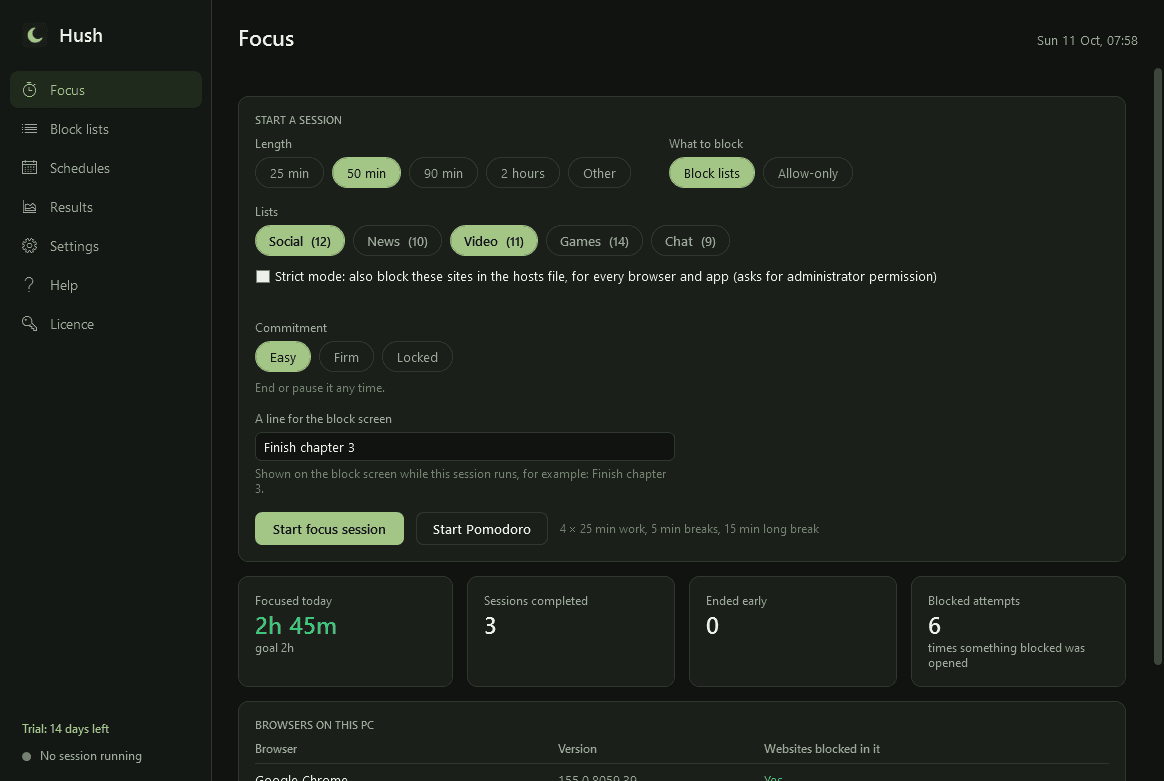Set commitment level to Locked
This screenshot has width=1164, height=781.
pos(417,357)
